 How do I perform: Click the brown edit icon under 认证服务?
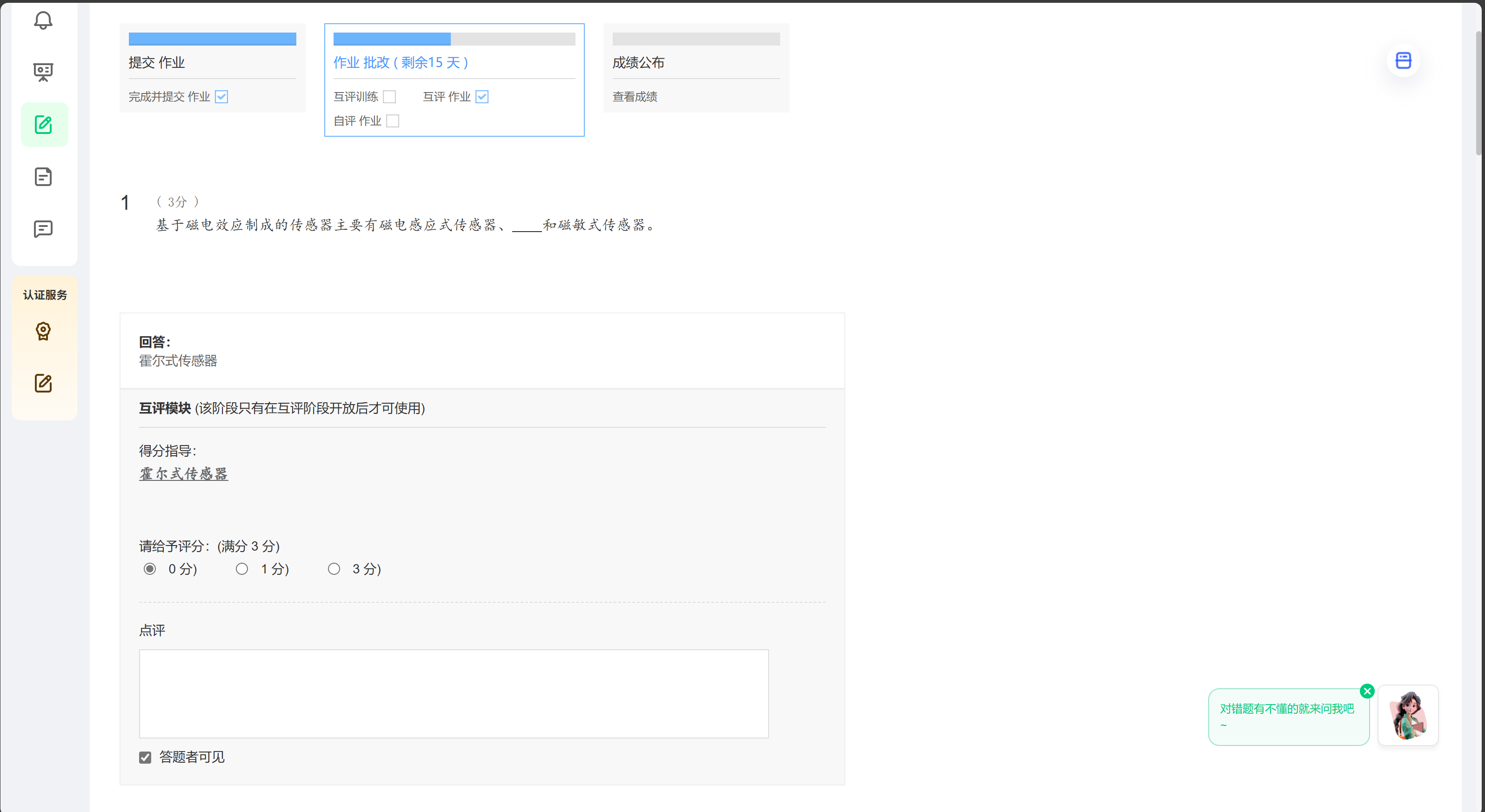43,383
